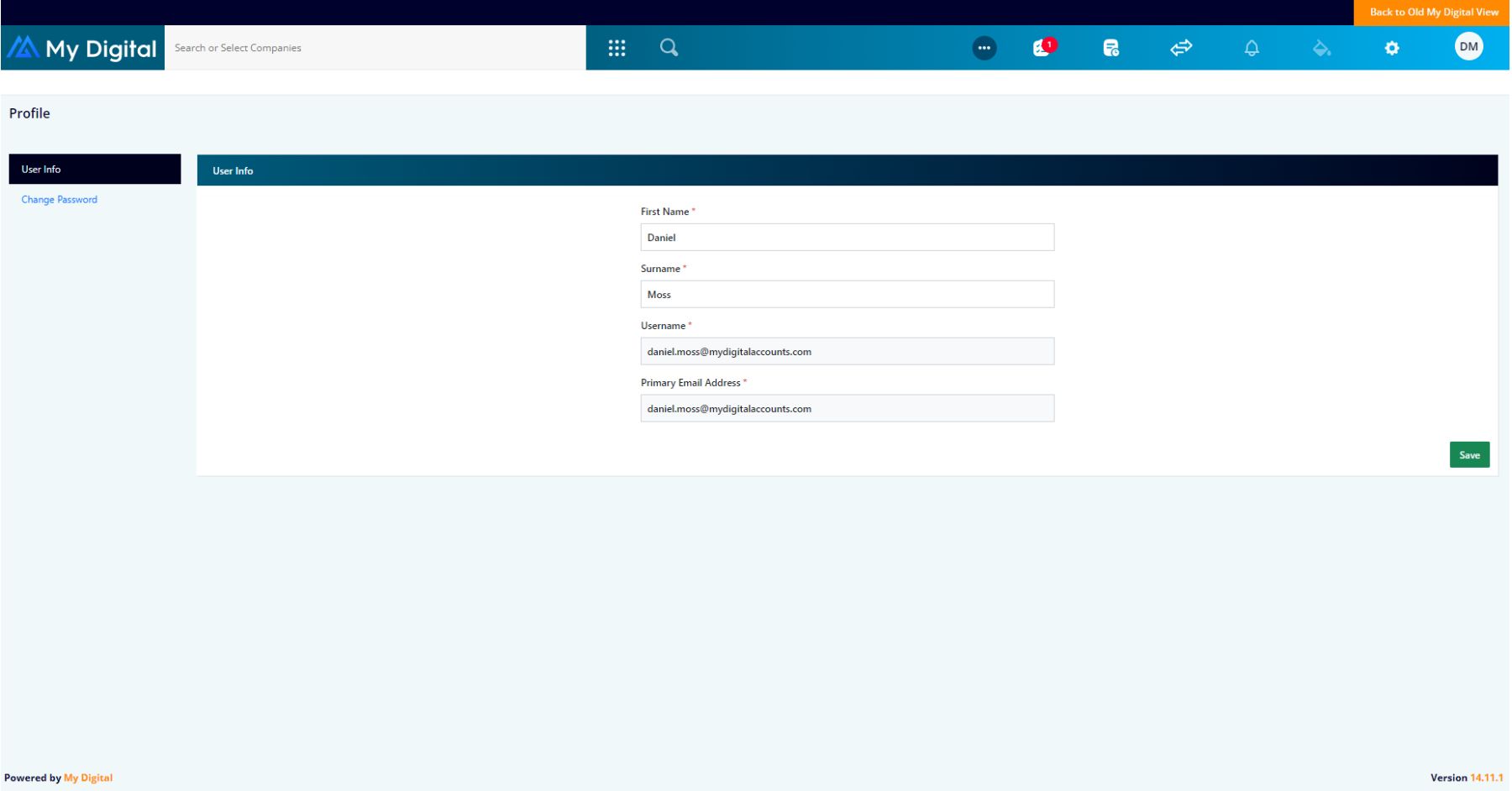Click the paint bucket theme icon
This screenshot has width=1512, height=791.
pos(1321,48)
